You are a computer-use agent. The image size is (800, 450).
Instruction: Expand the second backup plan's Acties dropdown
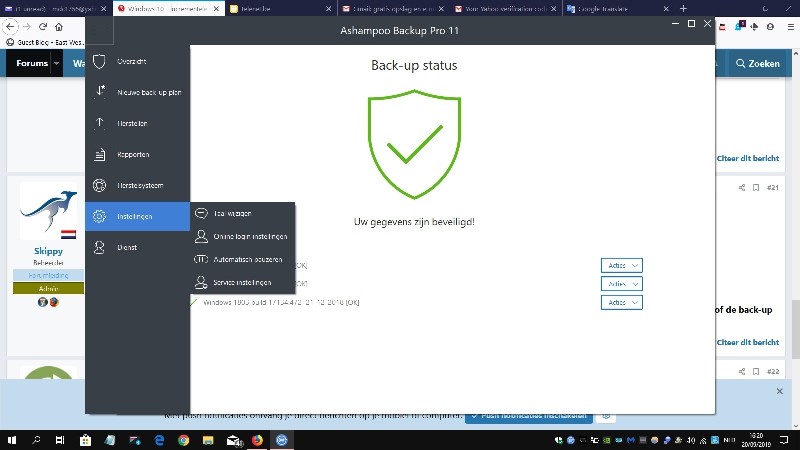[621, 284]
